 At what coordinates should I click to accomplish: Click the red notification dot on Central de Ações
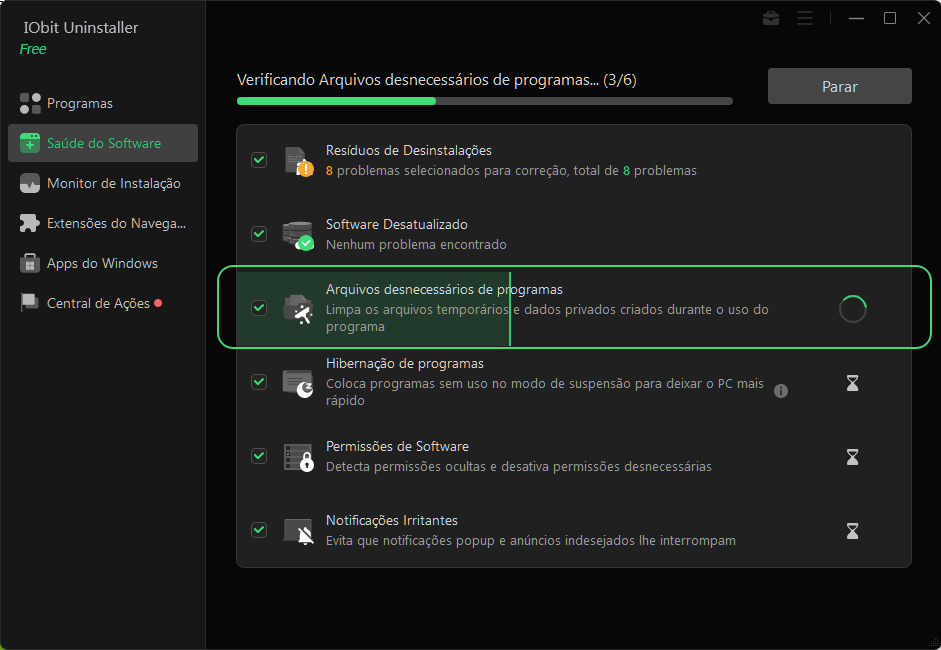(158, 303)
